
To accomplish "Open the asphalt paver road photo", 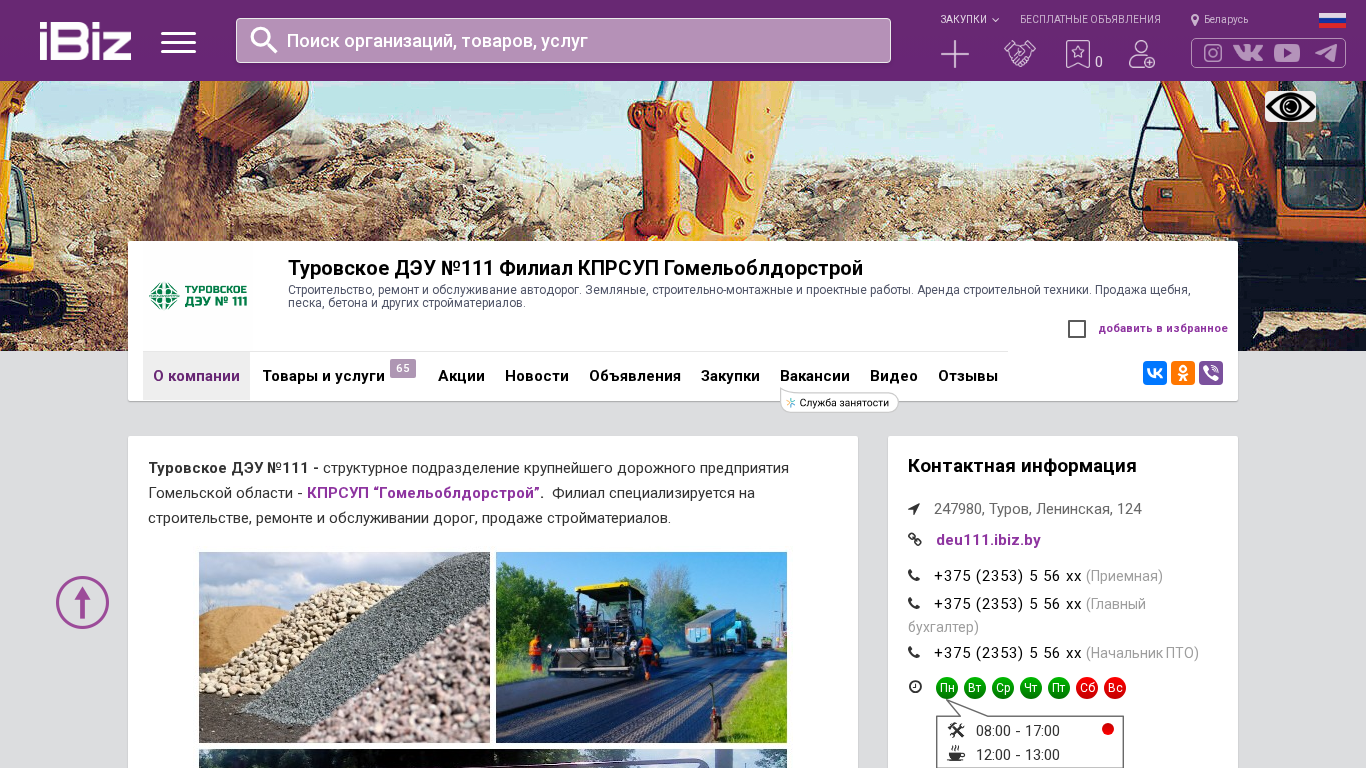I will (641, 647).
